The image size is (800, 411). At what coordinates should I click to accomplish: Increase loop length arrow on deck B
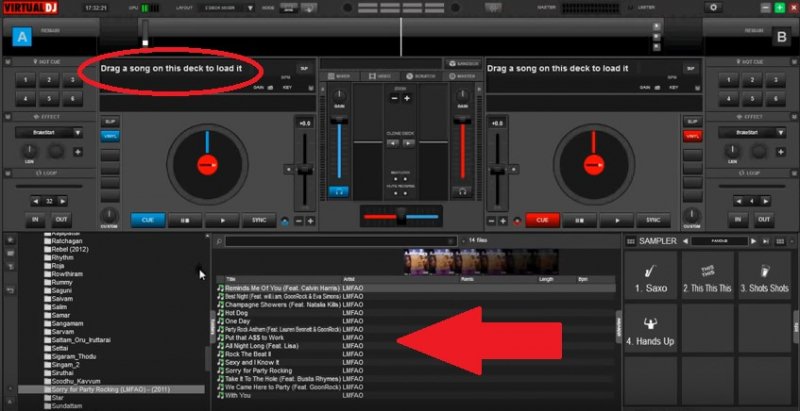point(765,201)
